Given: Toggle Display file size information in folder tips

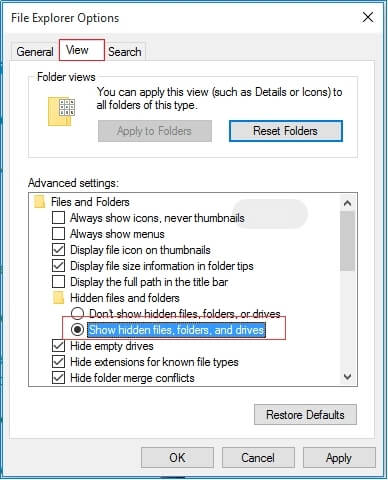Looking at the screenshot, I should [x=58, y=266].
